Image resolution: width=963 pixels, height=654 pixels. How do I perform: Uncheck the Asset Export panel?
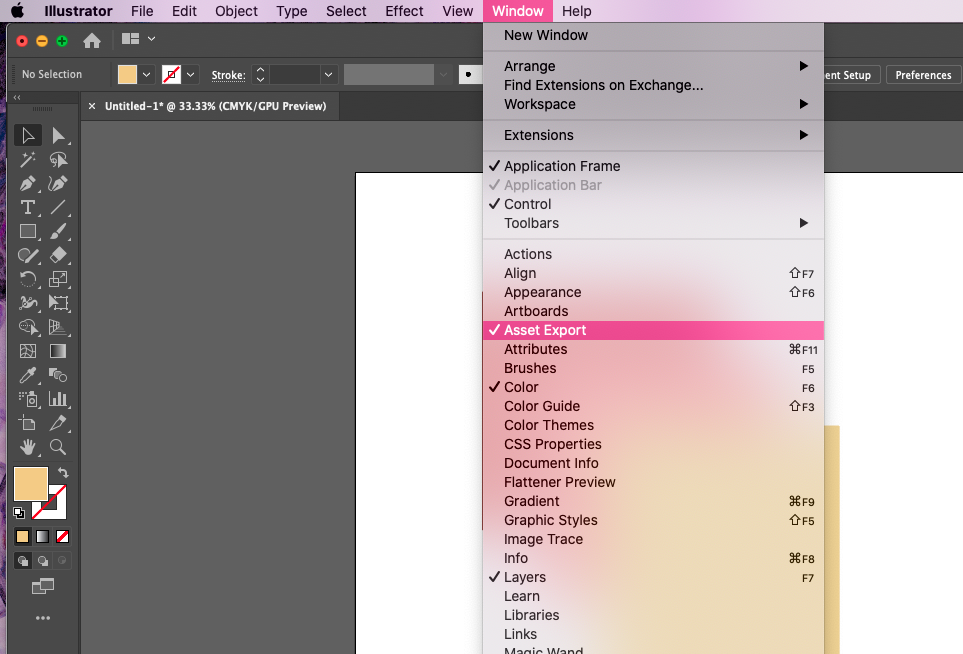[653, 330]
